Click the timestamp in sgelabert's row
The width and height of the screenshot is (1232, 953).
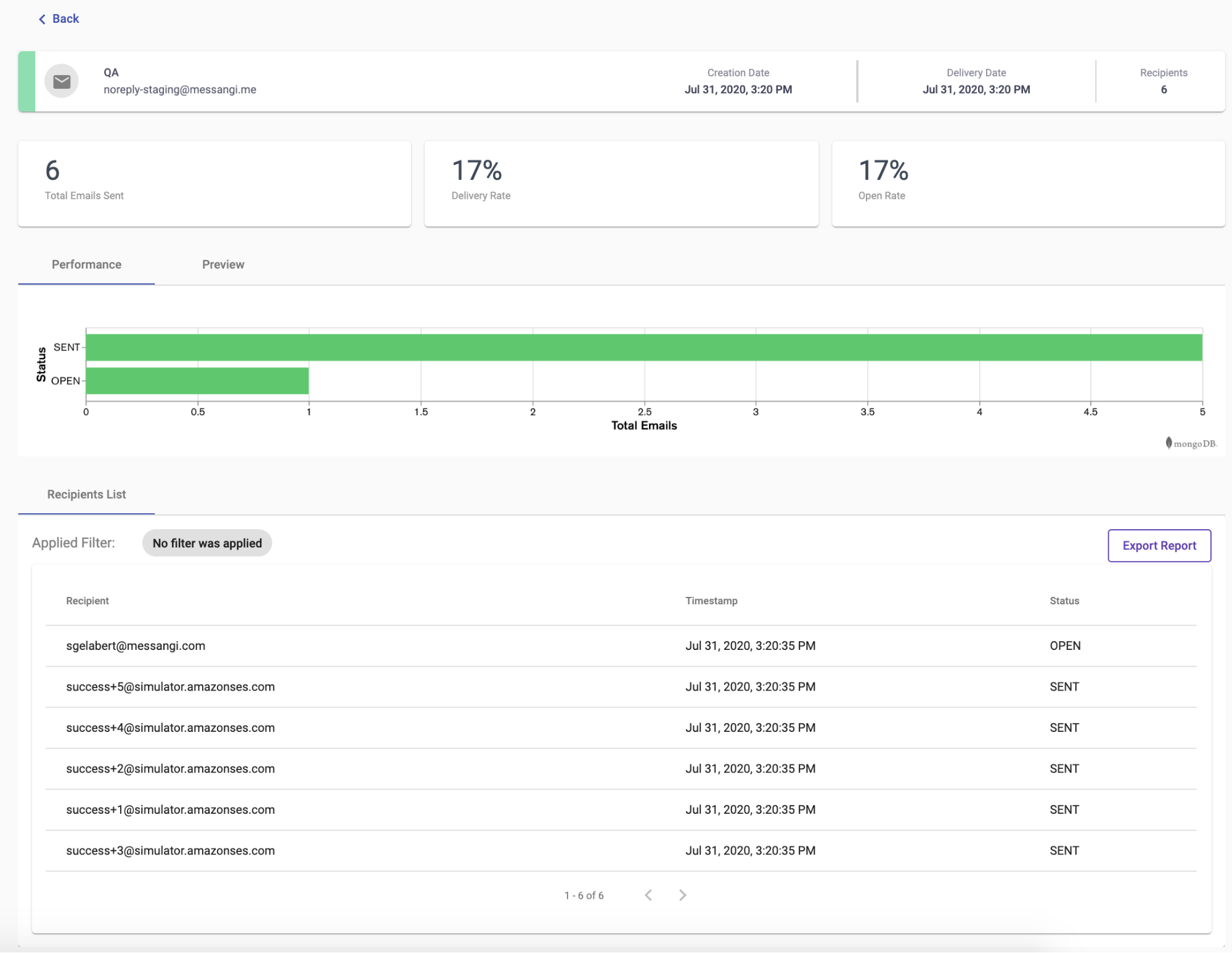click(750, 646)
